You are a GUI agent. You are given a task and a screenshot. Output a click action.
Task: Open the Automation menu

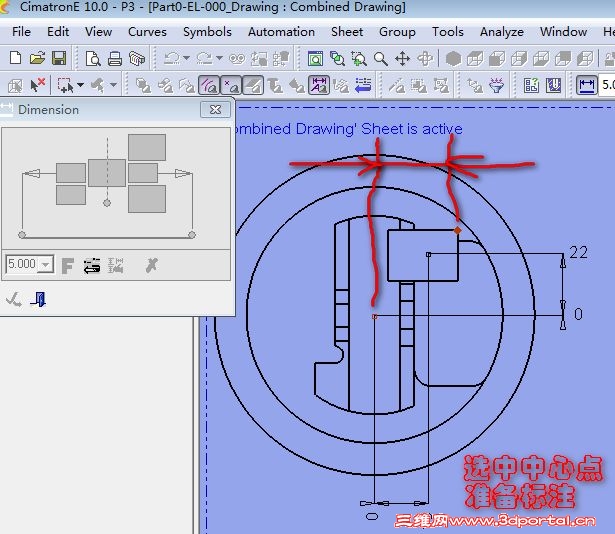pos(281,32)
